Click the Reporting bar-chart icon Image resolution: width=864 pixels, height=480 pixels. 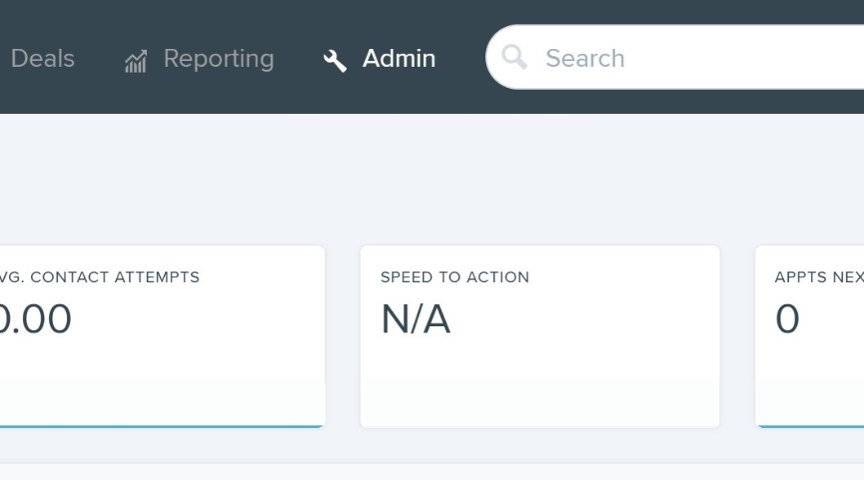(x=136, y=61)
